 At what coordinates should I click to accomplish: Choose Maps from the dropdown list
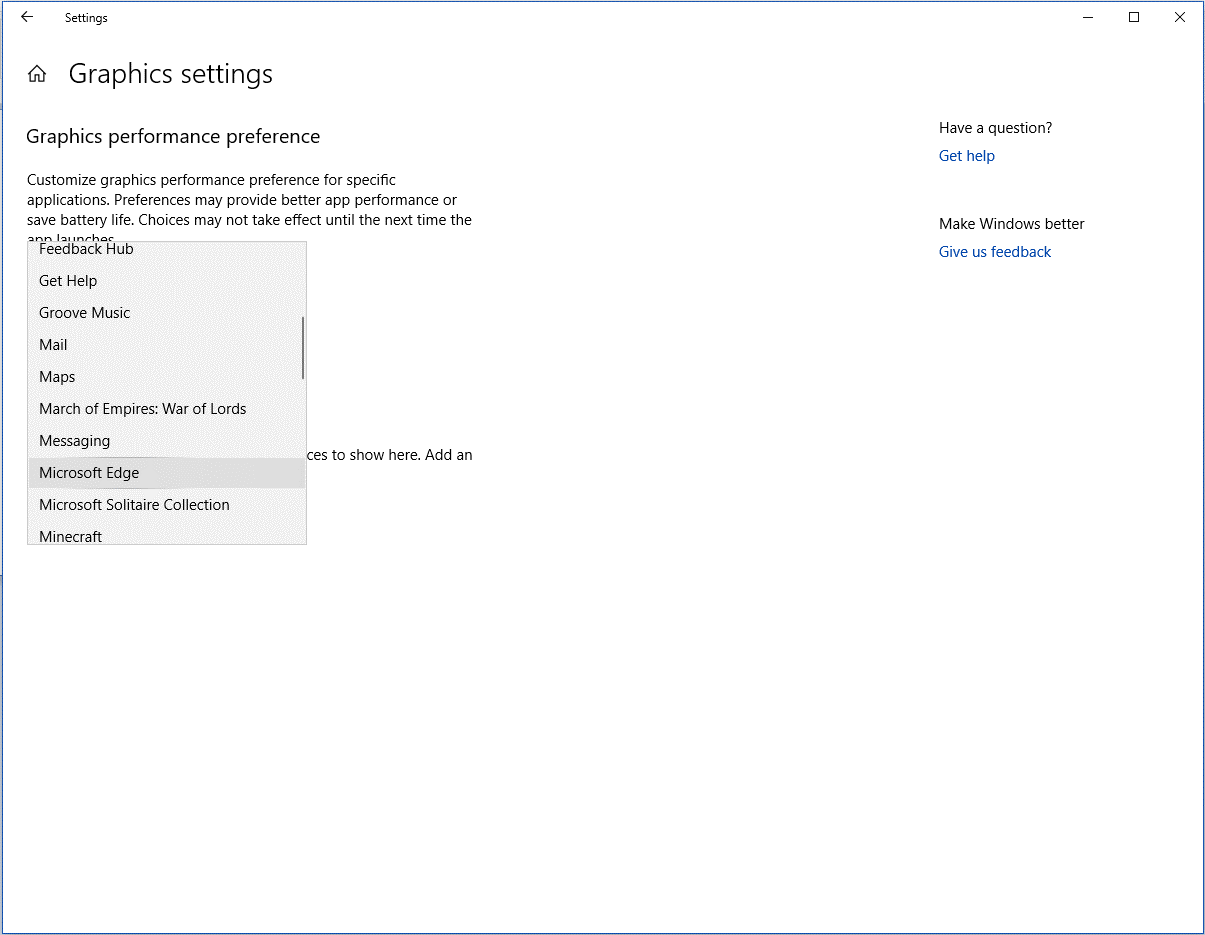pos(167,377)
